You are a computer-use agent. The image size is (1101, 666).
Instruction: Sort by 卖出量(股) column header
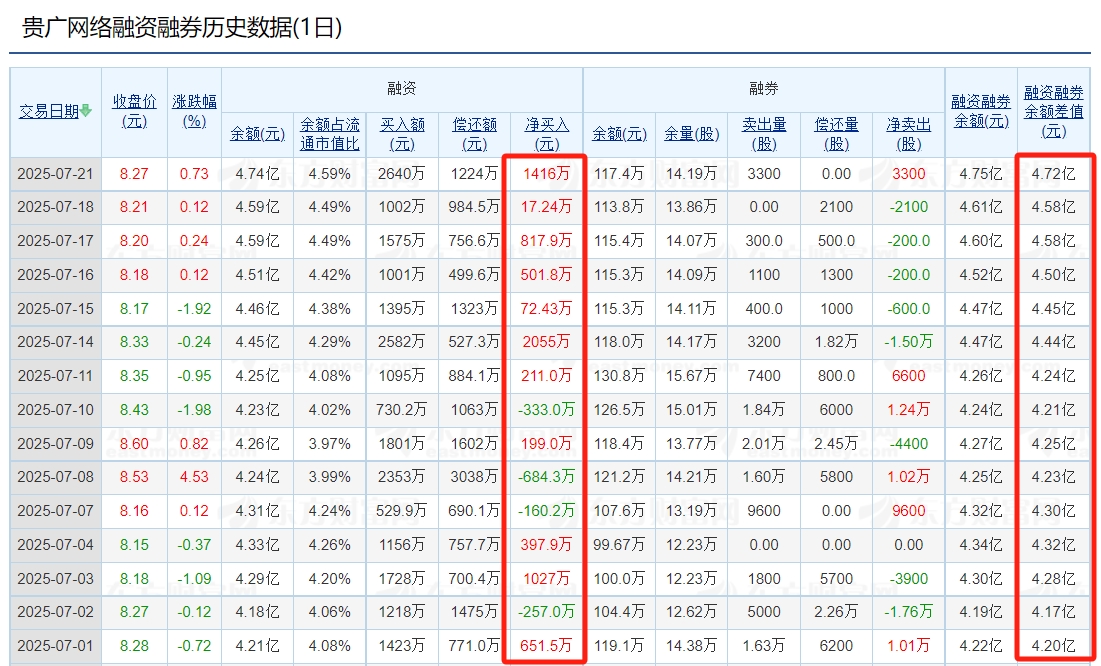tap(764, 134)
